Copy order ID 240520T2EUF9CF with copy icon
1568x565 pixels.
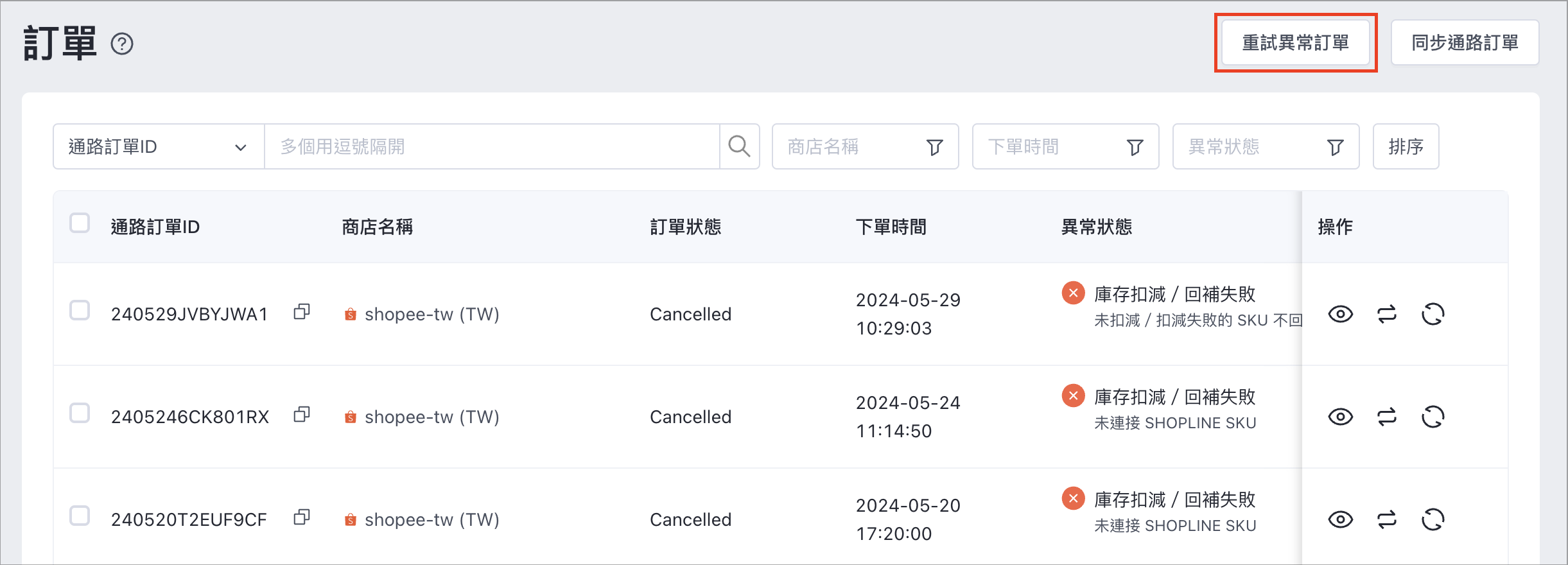point(302,517)
